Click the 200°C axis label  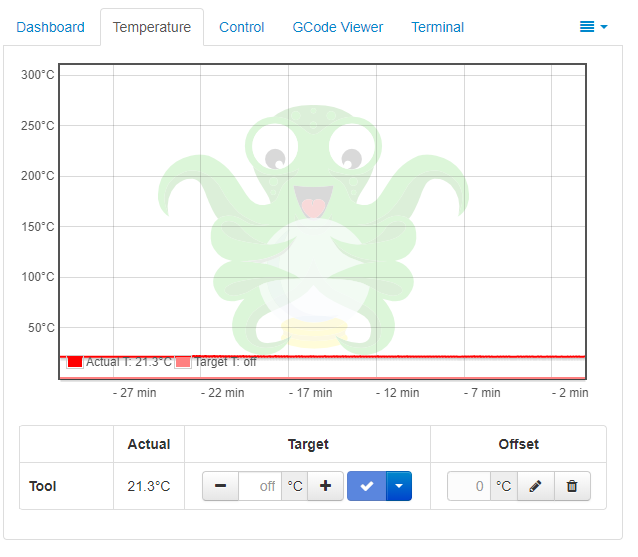coord(37,176)
